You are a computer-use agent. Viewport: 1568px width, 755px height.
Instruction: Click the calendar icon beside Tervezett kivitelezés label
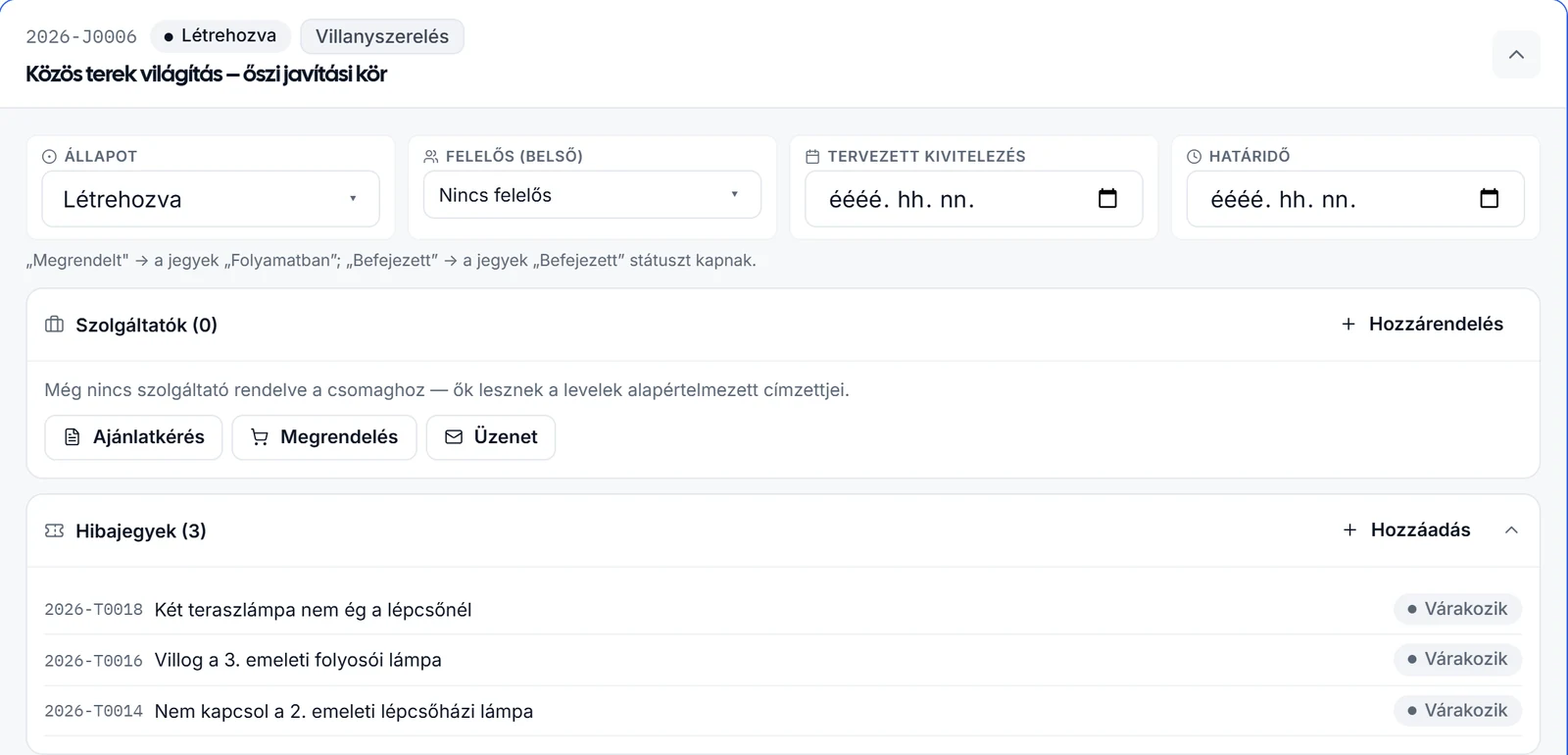pyautogui.click(x=812, y=157)
